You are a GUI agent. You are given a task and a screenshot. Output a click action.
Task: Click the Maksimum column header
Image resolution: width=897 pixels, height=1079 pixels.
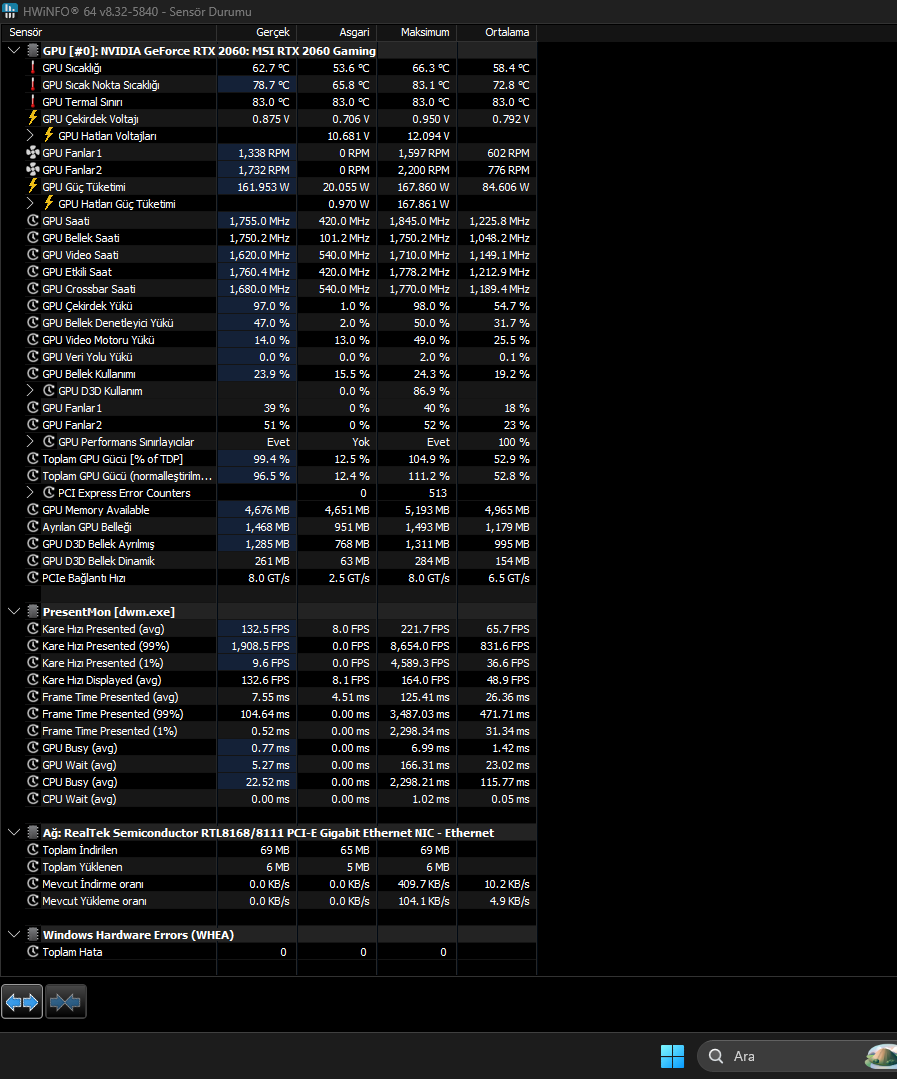click(x=417, y=32)
